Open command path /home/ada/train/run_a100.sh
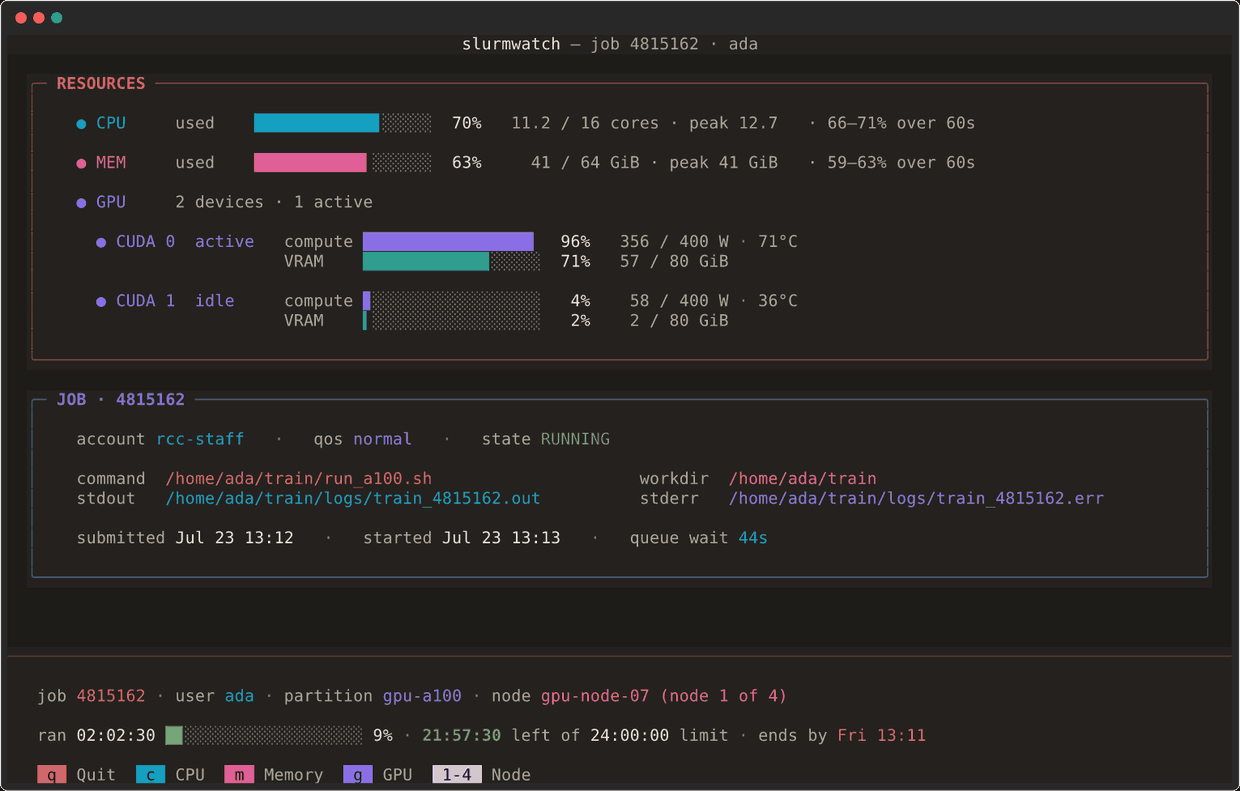 coord(298,478)
